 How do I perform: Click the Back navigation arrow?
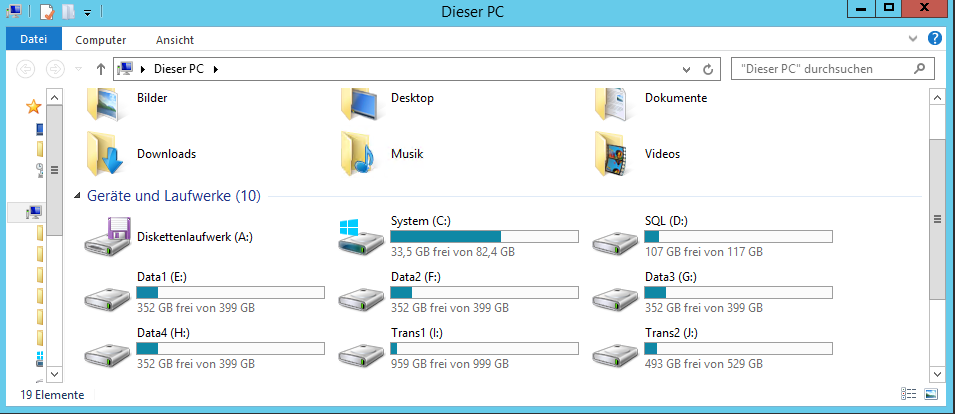26,69
